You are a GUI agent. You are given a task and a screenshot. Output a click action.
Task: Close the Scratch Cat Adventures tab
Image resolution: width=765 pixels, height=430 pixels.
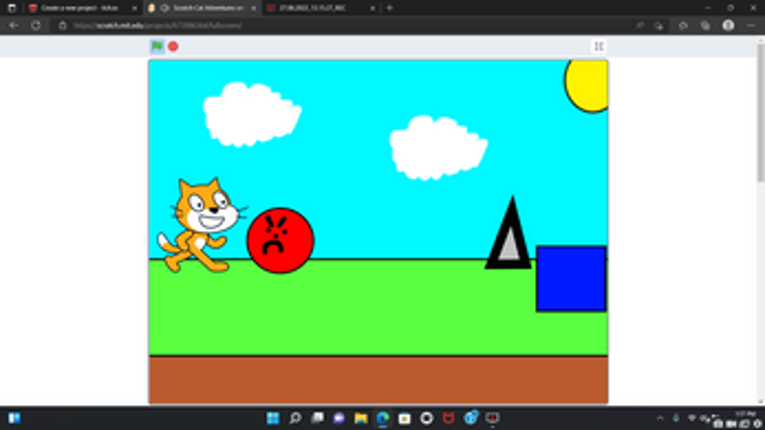click(x=254, y=8)
